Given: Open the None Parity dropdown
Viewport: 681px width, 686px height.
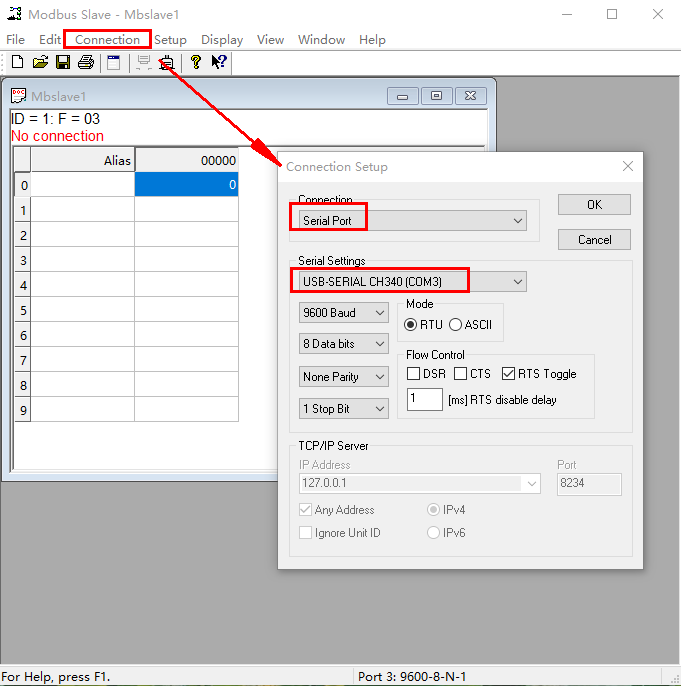Looking at the screenshot, I should point(344,377).
